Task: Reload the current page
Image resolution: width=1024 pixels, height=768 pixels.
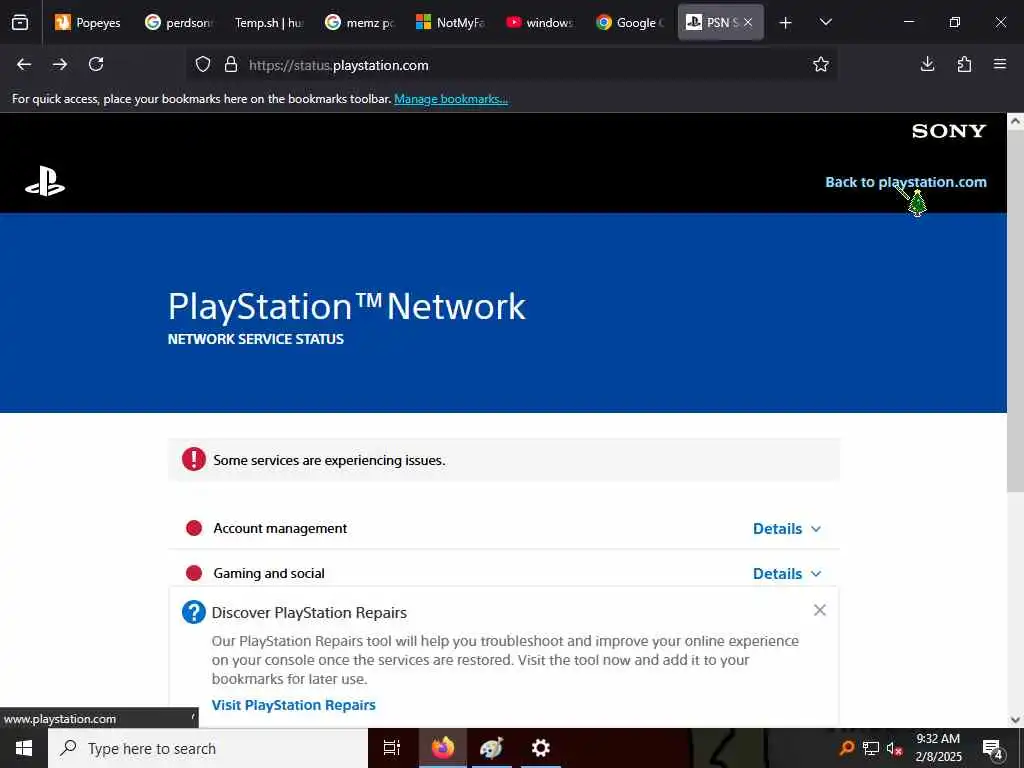Action: click(x=96, y=64)
